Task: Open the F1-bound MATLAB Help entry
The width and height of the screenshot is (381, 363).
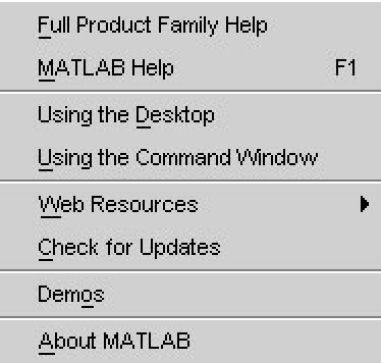Action: pos(190,68)
